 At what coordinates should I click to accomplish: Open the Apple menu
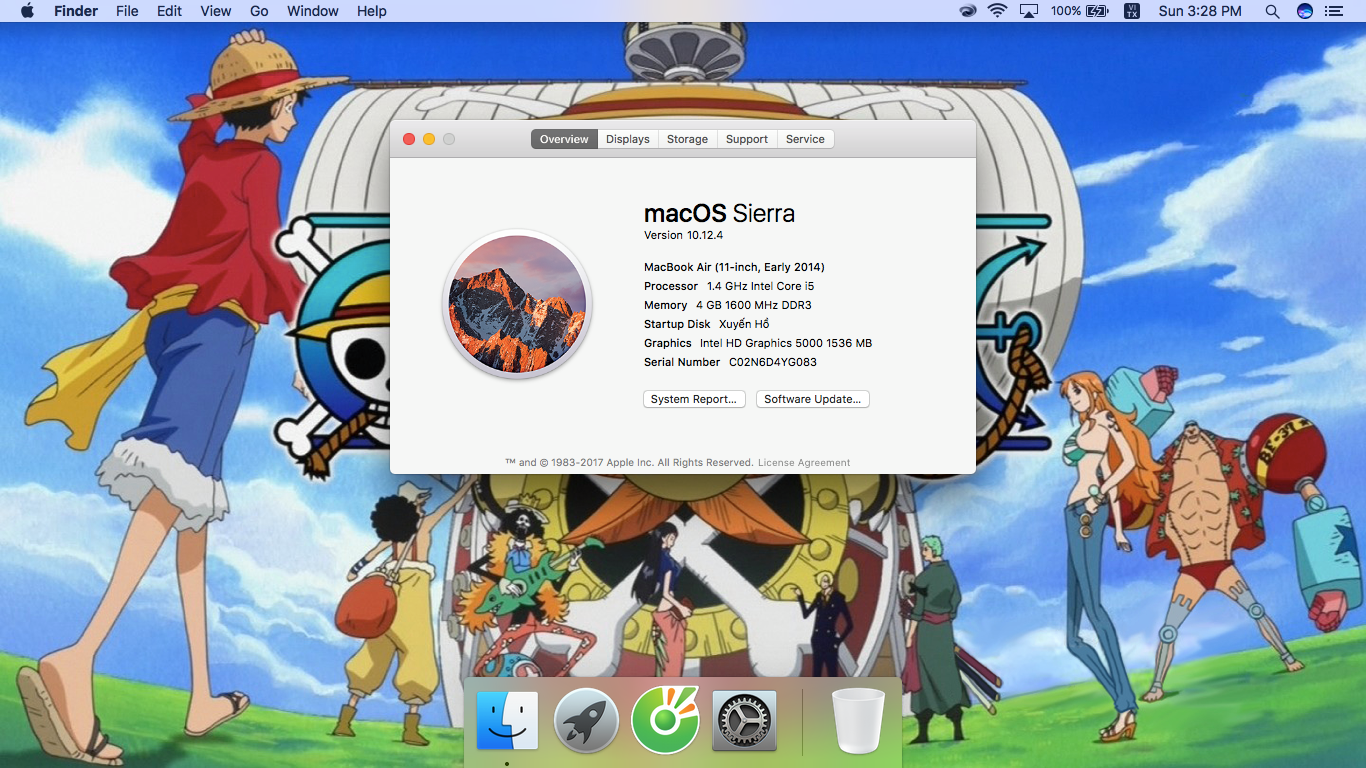coord(27,11)
